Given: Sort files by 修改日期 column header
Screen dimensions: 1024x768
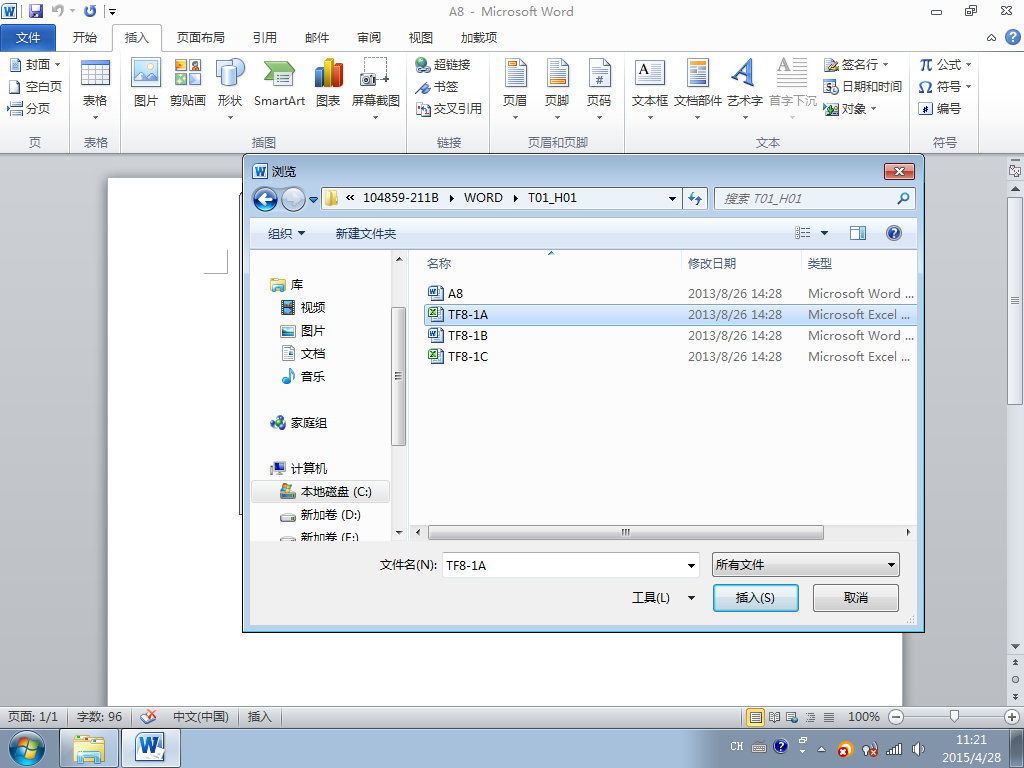Looking at the screenshot, I should (x=741, y=264).
